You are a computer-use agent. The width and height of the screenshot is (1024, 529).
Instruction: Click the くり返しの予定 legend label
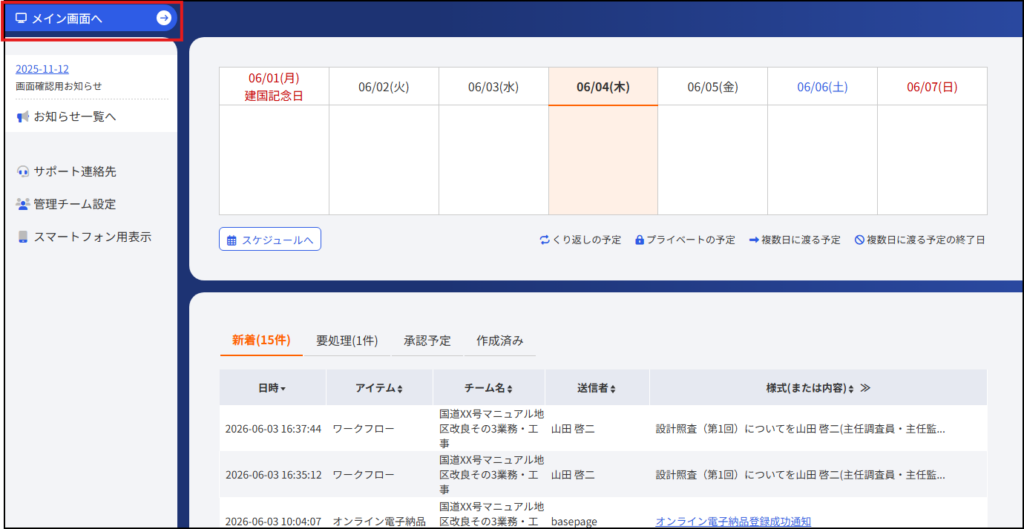[x=587, y=240]
